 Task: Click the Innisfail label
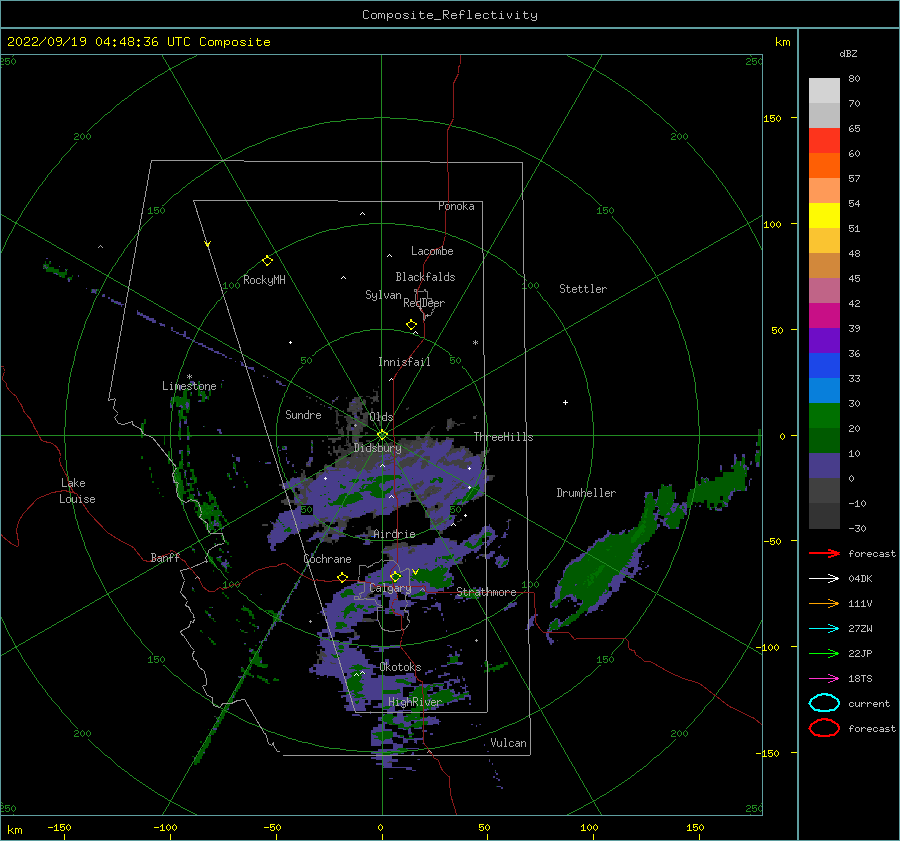[404, 362]
